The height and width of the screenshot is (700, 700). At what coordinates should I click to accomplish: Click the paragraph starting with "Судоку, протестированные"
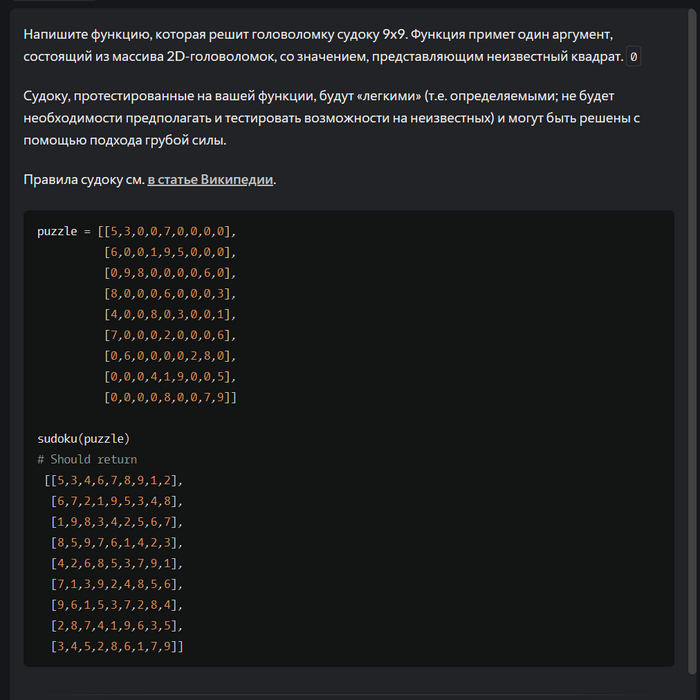coord(330,118)
